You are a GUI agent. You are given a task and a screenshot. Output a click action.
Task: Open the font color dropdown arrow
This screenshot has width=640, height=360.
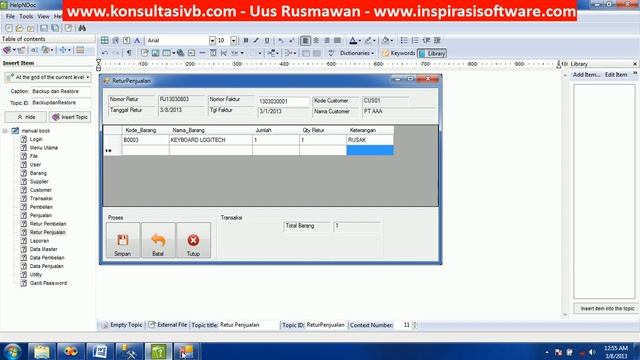tap(360, 40)
